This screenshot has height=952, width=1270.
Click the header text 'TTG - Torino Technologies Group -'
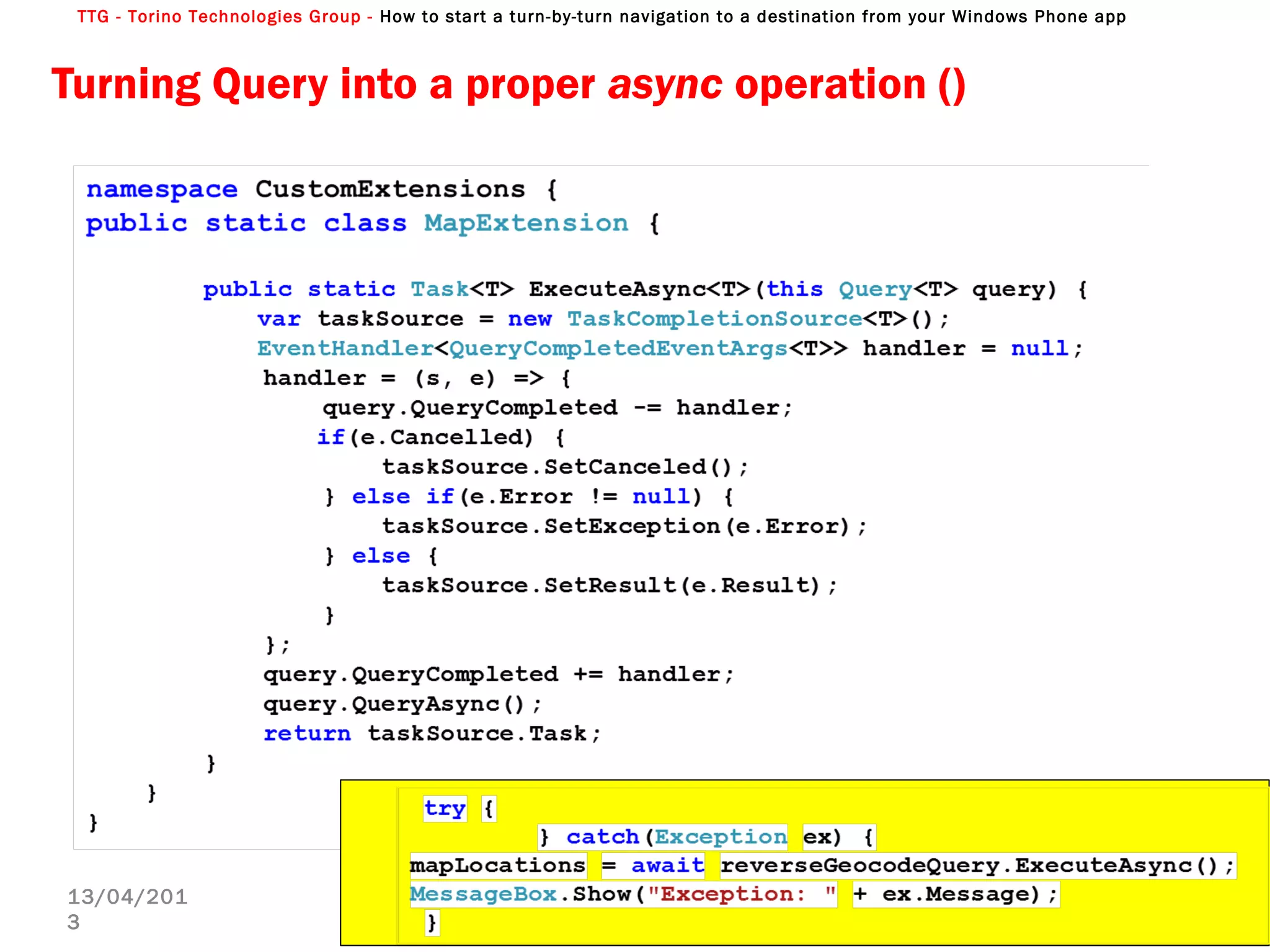coord(225,17)
